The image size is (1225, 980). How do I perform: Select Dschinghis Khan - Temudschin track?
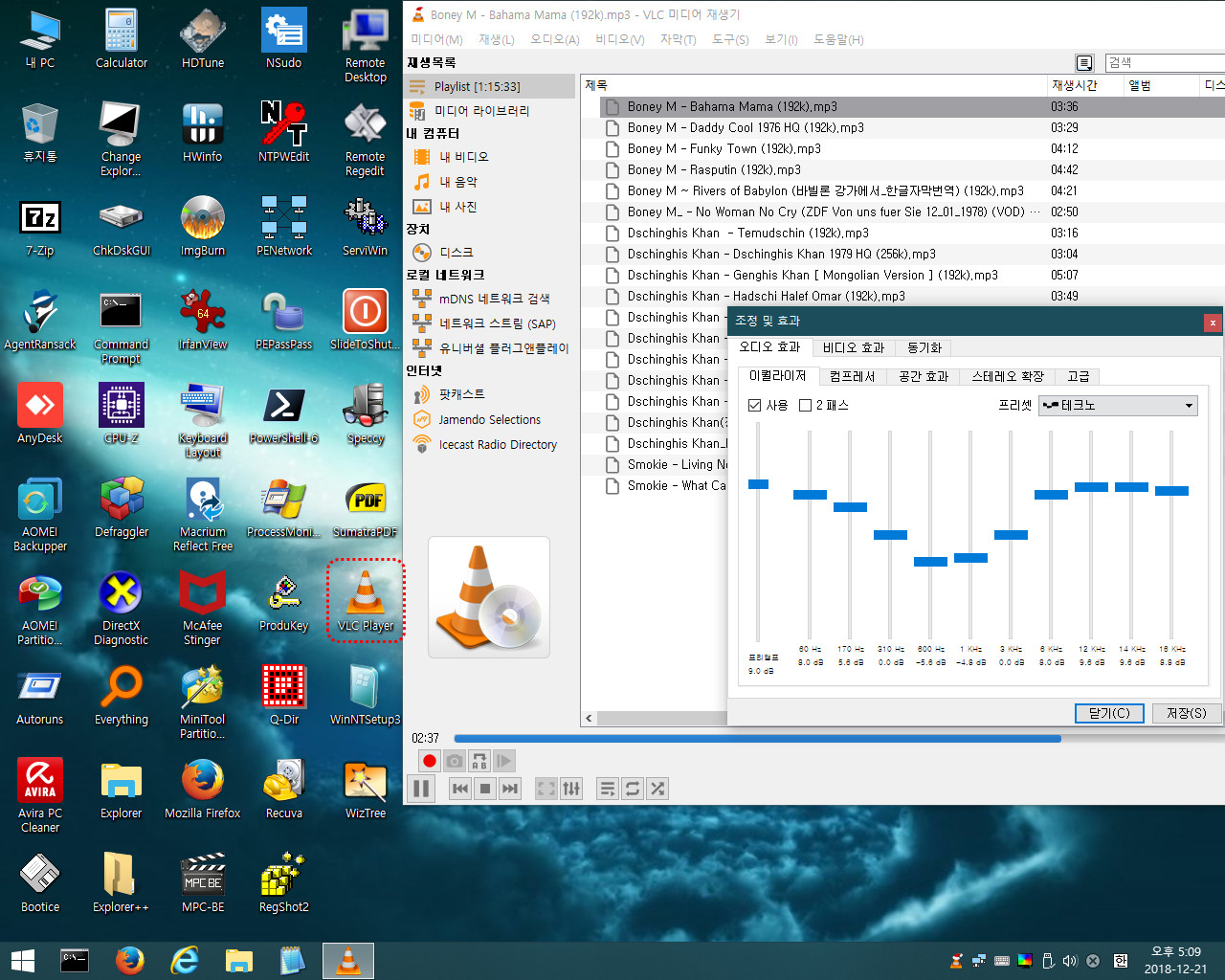pos(747,233)
